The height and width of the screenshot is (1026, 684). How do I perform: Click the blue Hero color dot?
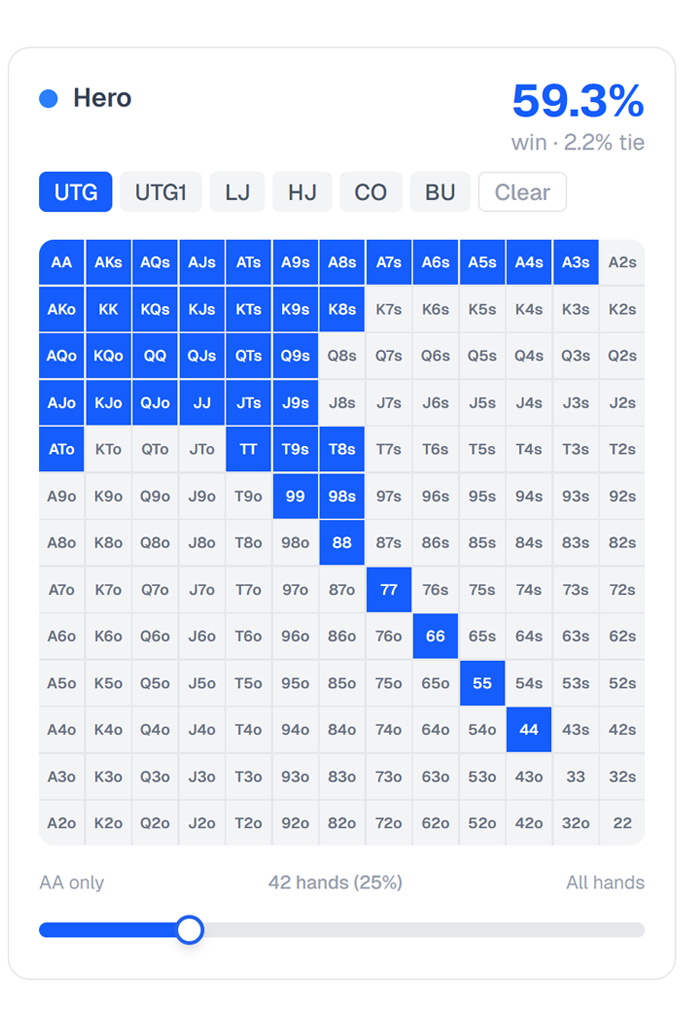click(48, 98)
